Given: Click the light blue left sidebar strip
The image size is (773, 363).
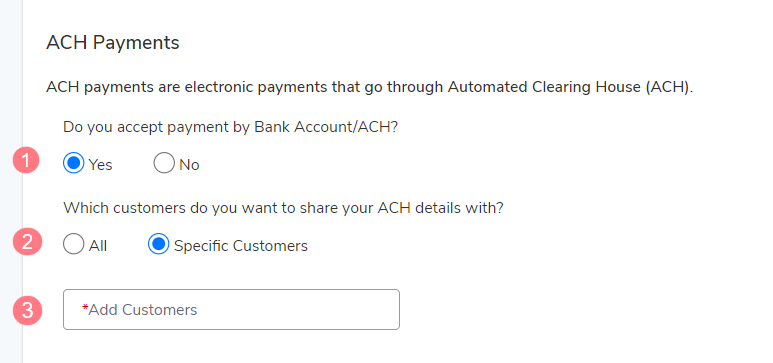Looking at the screenshot, I should (x=11, y=182).
